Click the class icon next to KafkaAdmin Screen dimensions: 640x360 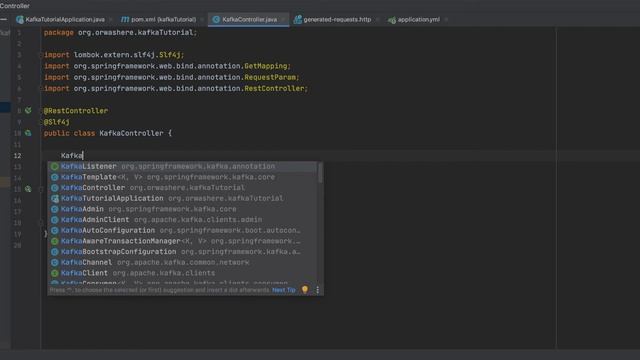[55, 209]
